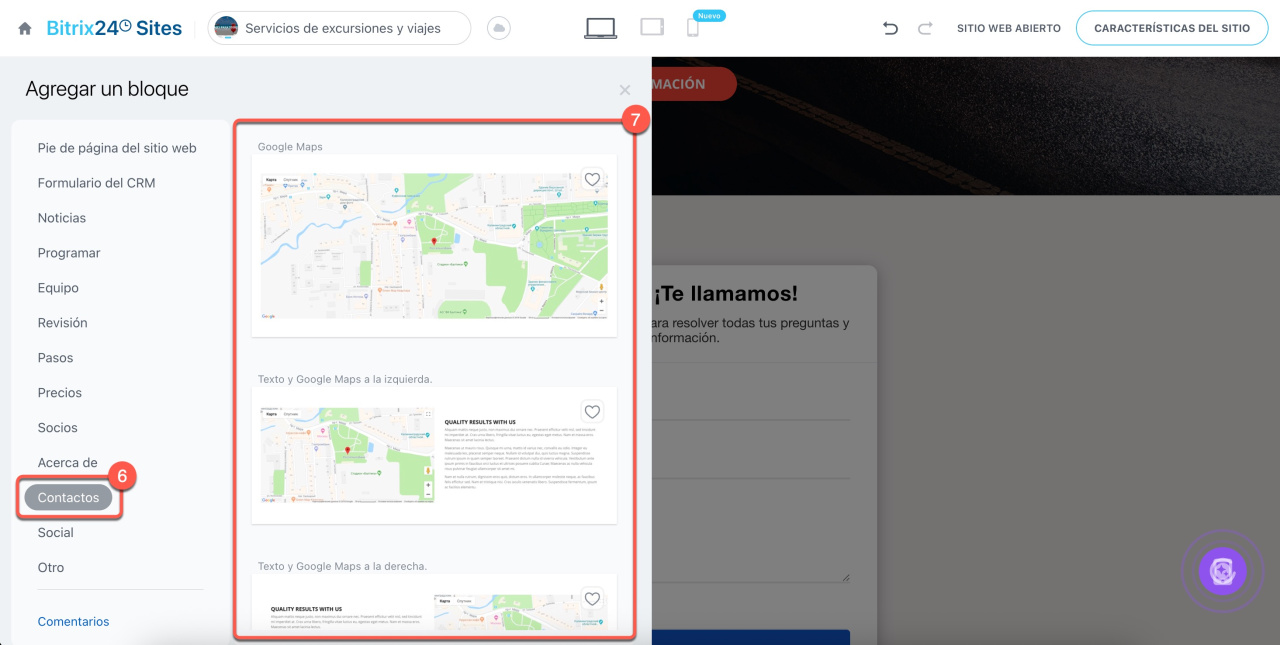This screenshot has width=1280, height=645.
Task: Open the purple assistant widget icon
Action: click(x=1223, y=571)
